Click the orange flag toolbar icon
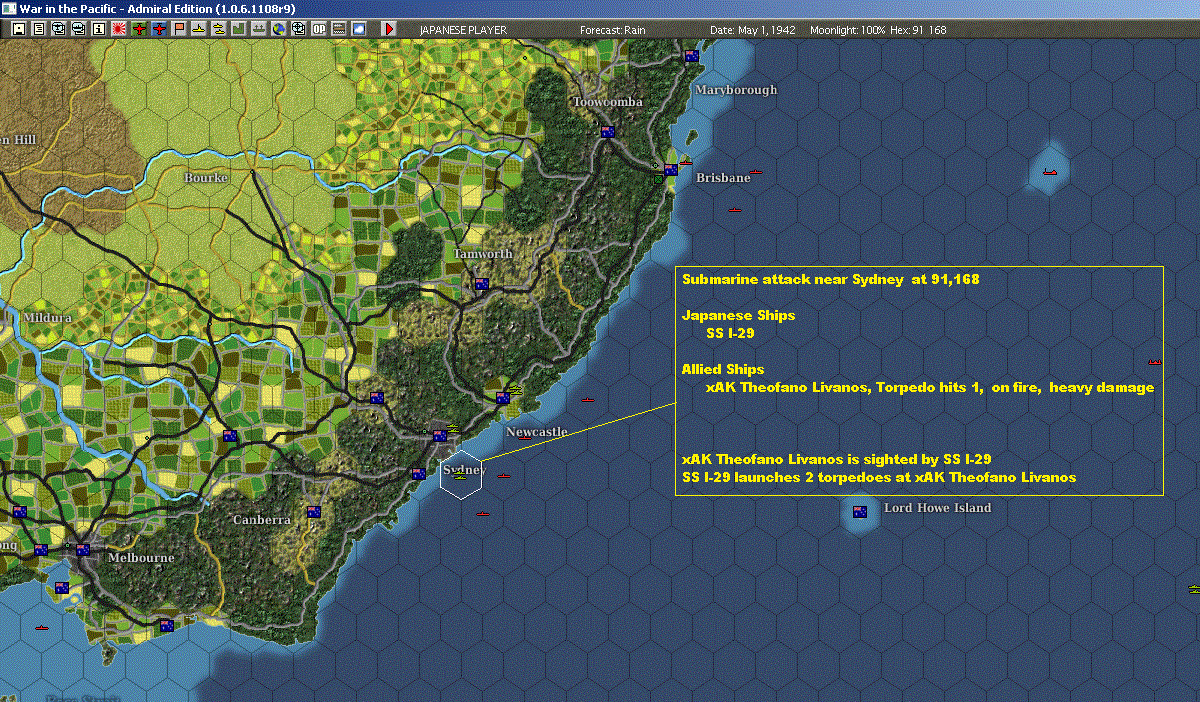Viewport: 1200px width, 702px height. [x=179, y=29]
